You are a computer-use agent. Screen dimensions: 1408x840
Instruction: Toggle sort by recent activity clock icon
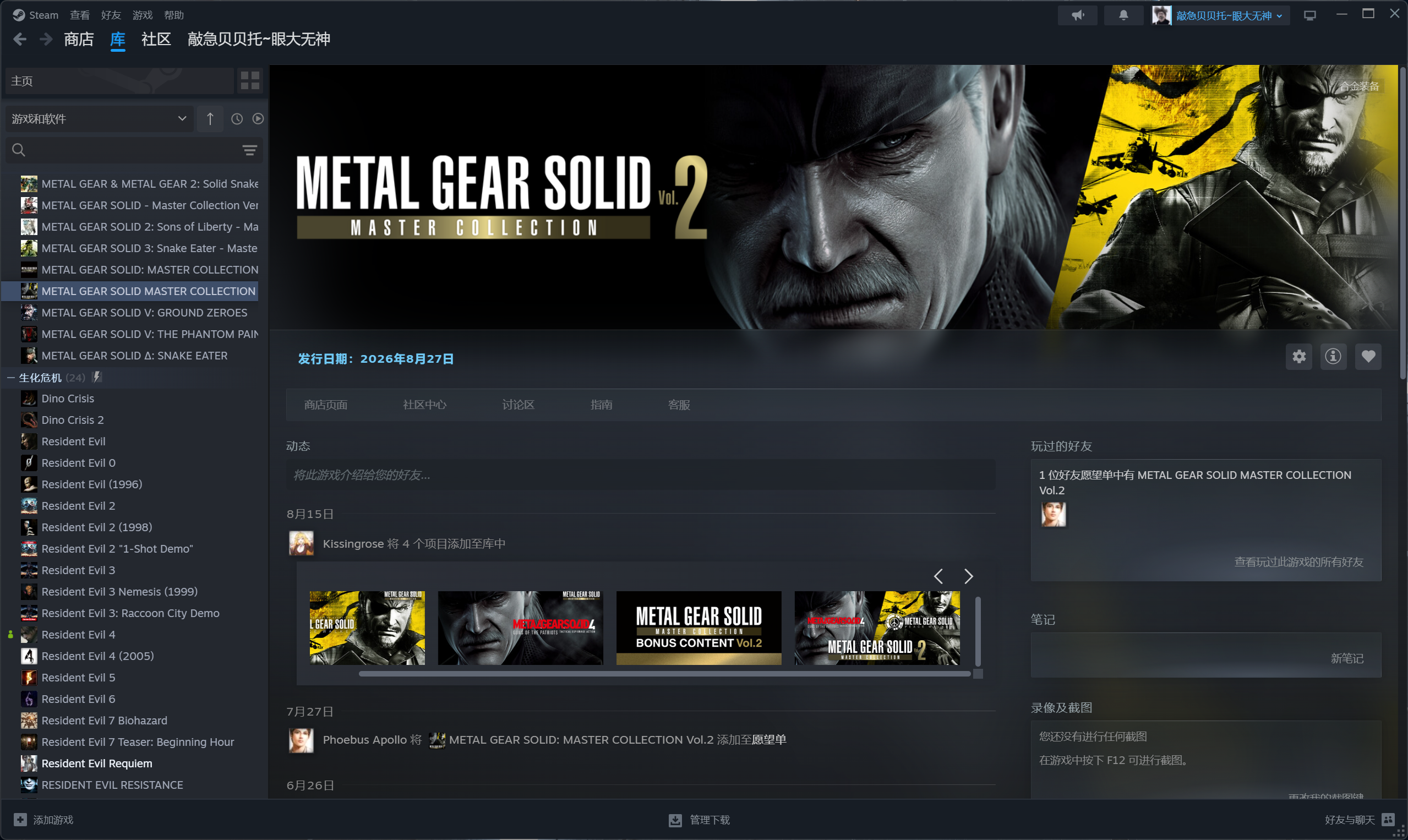click(x=237, y=119)
